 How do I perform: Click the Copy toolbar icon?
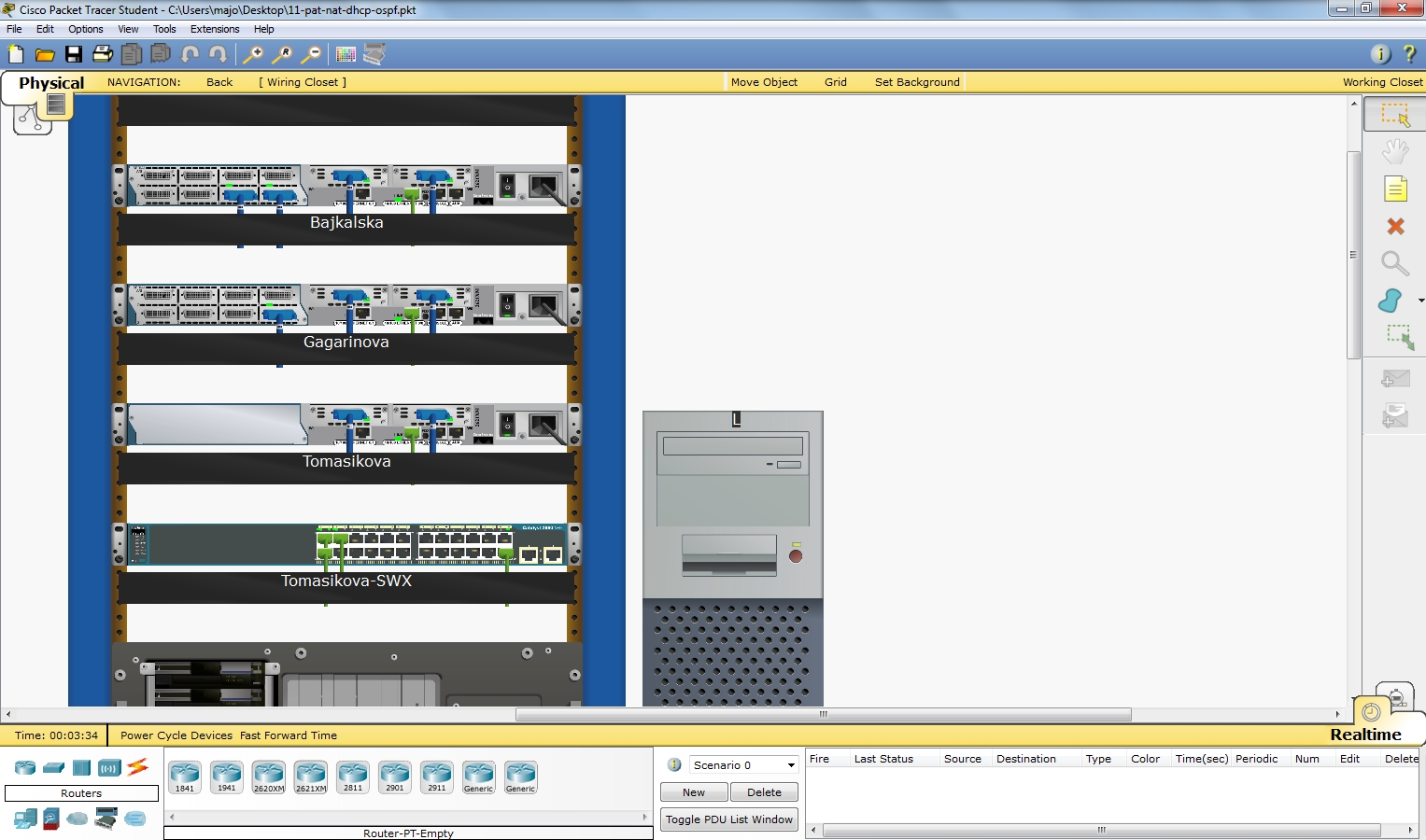click(x=132, y=54)
